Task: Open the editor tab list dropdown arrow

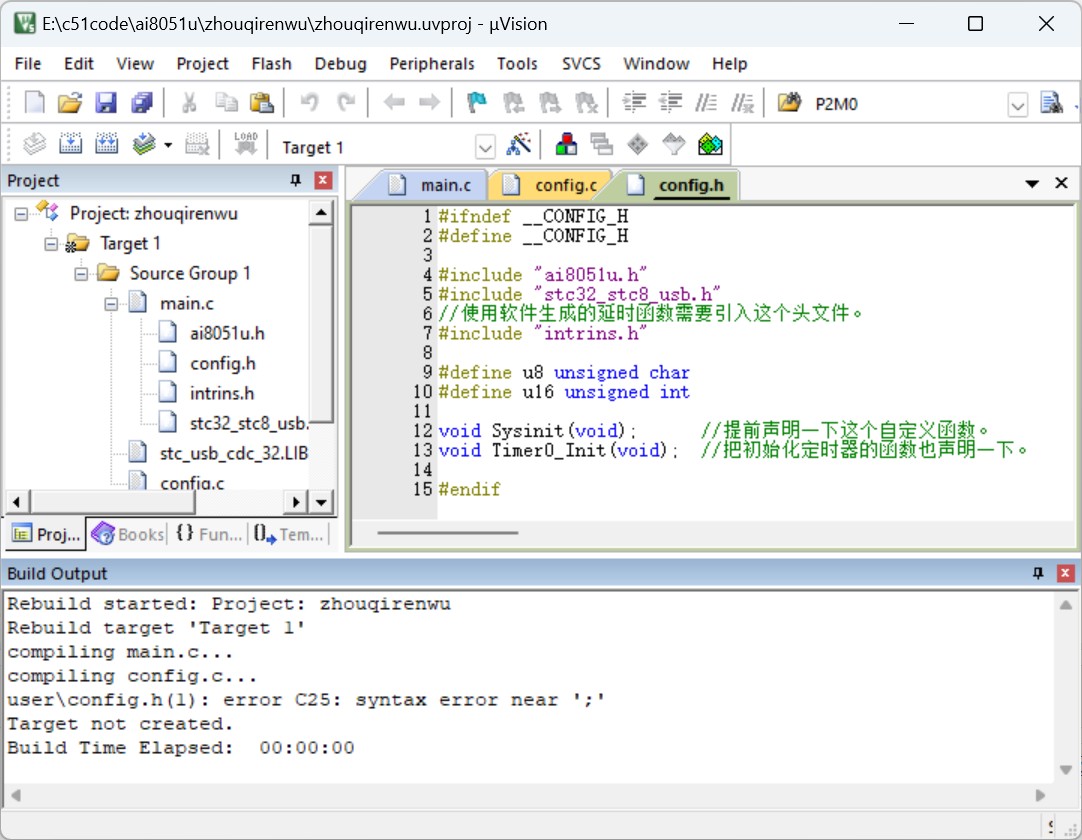Action: pos(1032,184)
